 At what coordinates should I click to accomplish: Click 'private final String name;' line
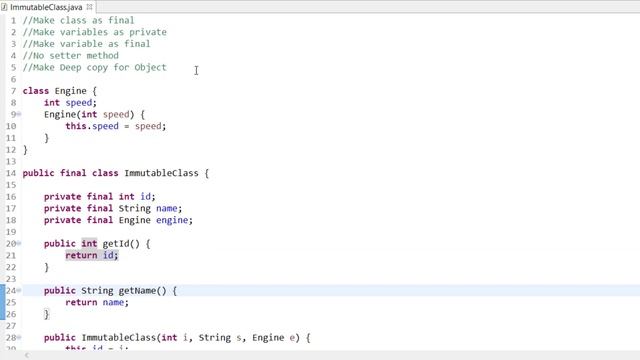pos(113,209)
